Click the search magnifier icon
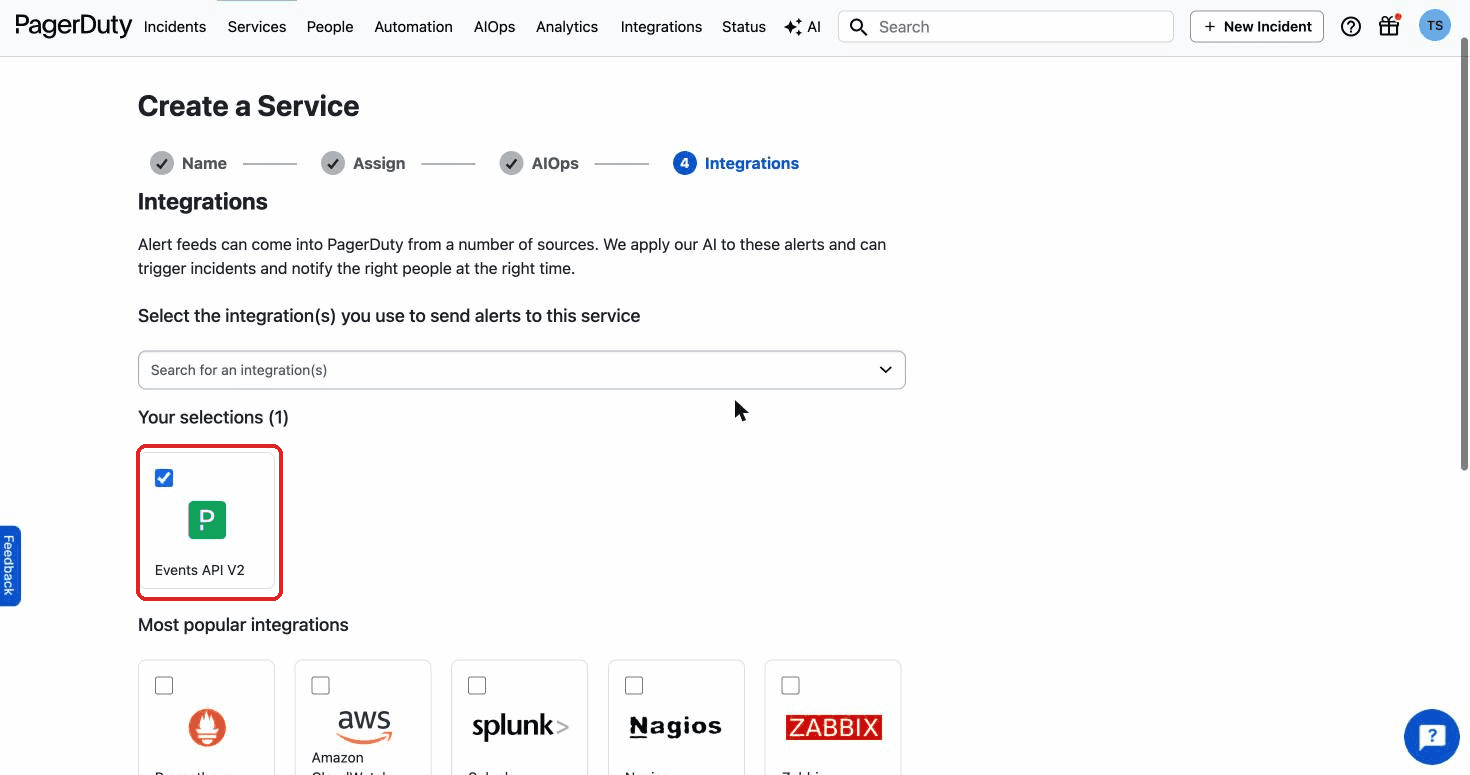Image resolution: width=1470 pixels, height=775 pixels. click(858, 27)
